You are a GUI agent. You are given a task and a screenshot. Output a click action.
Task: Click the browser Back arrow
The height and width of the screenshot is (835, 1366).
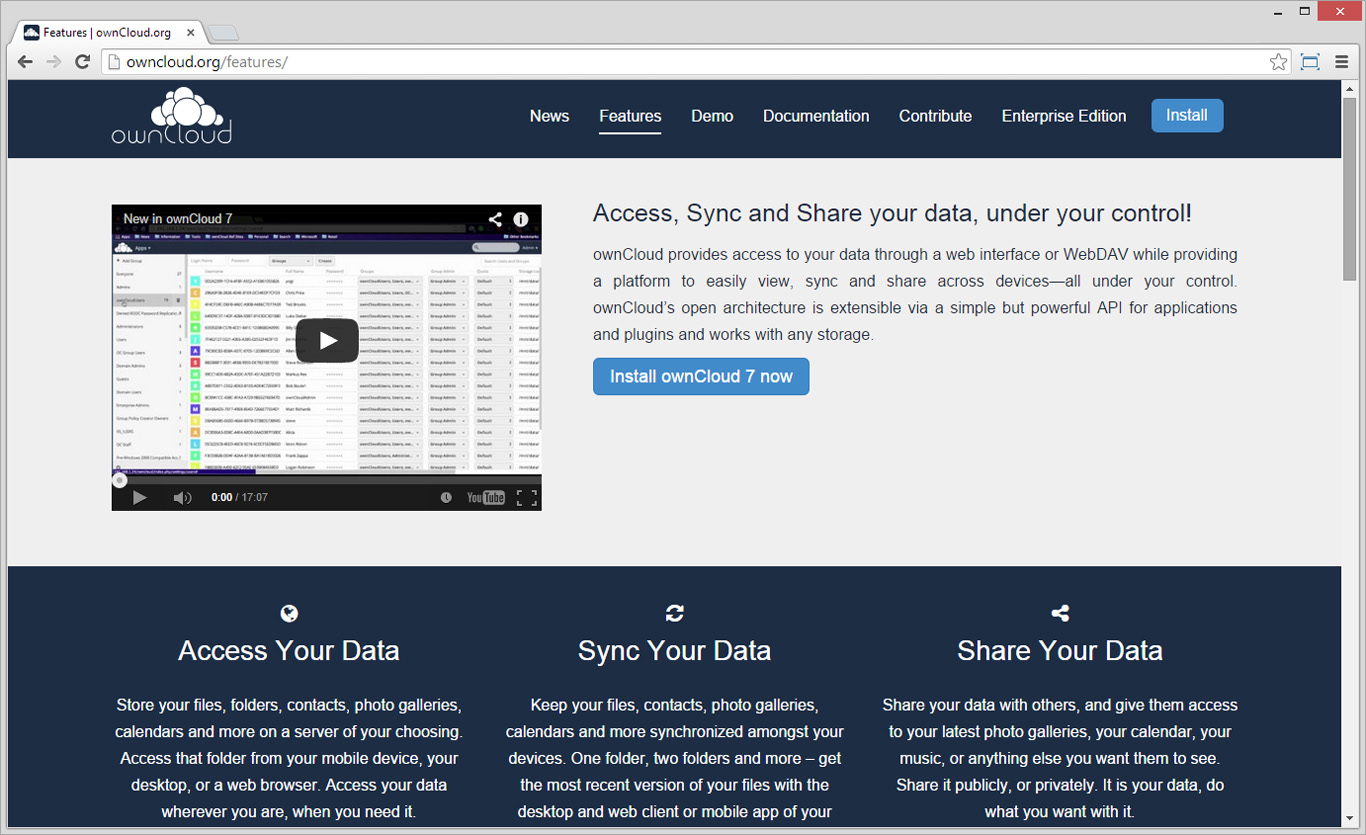(25, 62)
